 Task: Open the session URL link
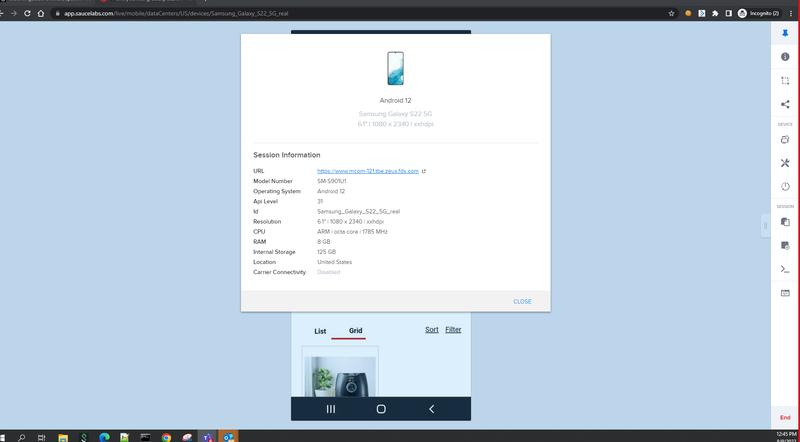[x=368, y=171]
